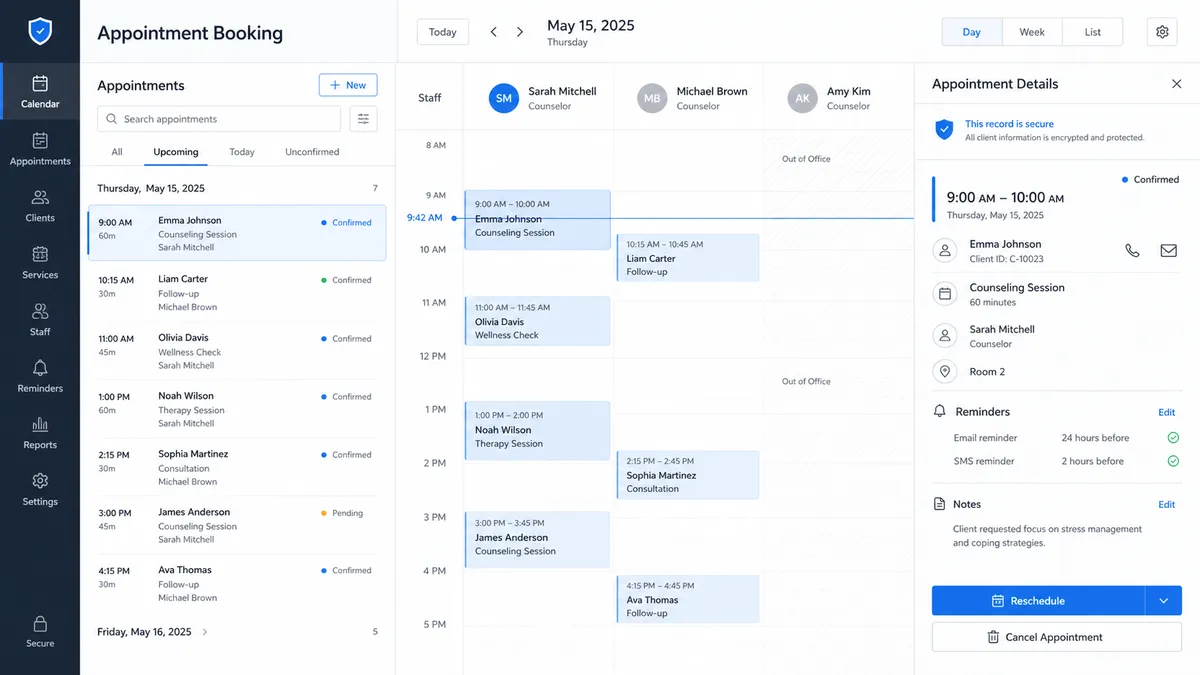Select the Today tab in list
The image size is (1200, 675).
pyautogui.click(x=242, y=152)
